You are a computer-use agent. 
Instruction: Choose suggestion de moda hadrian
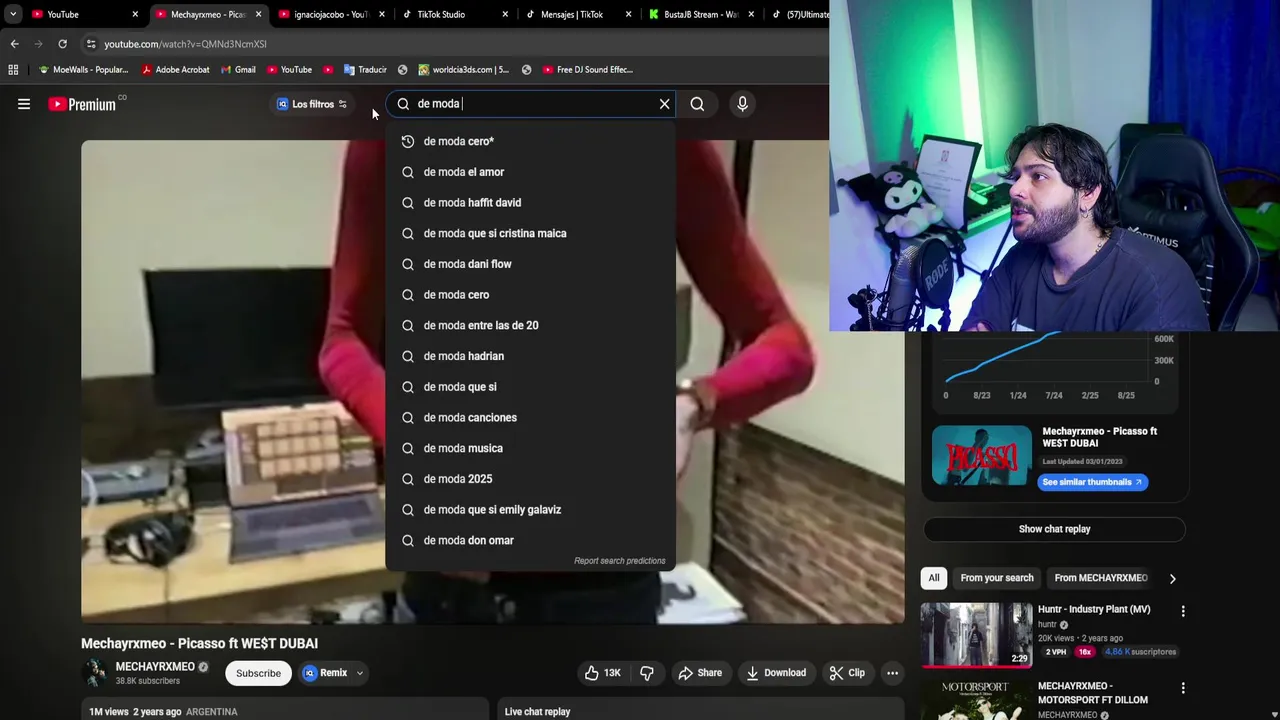pos(531,356)
